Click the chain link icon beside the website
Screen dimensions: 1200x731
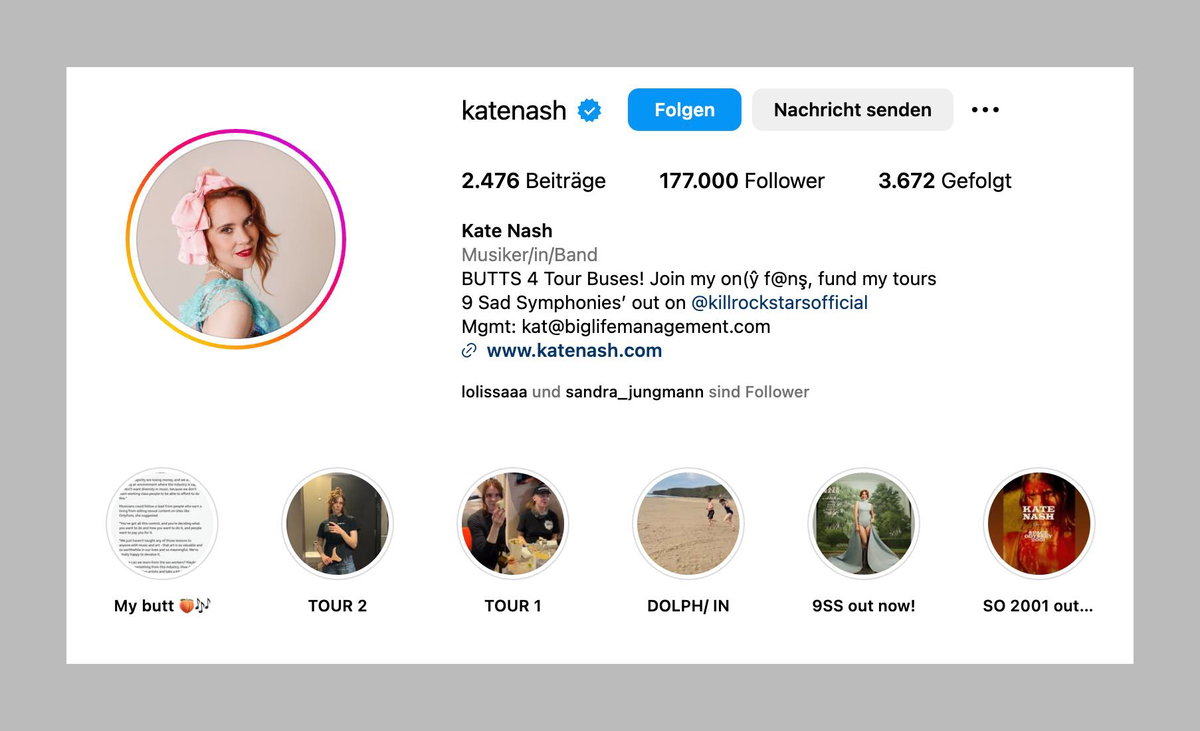pos(468,351)
